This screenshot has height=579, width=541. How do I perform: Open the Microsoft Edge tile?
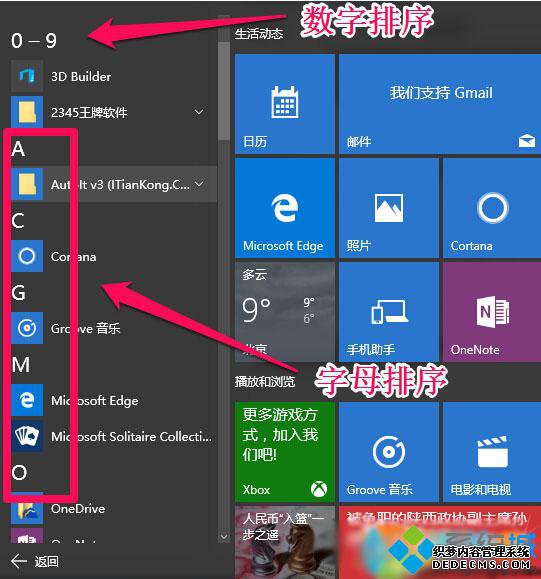pyautogui.click(x=285, y=208)
